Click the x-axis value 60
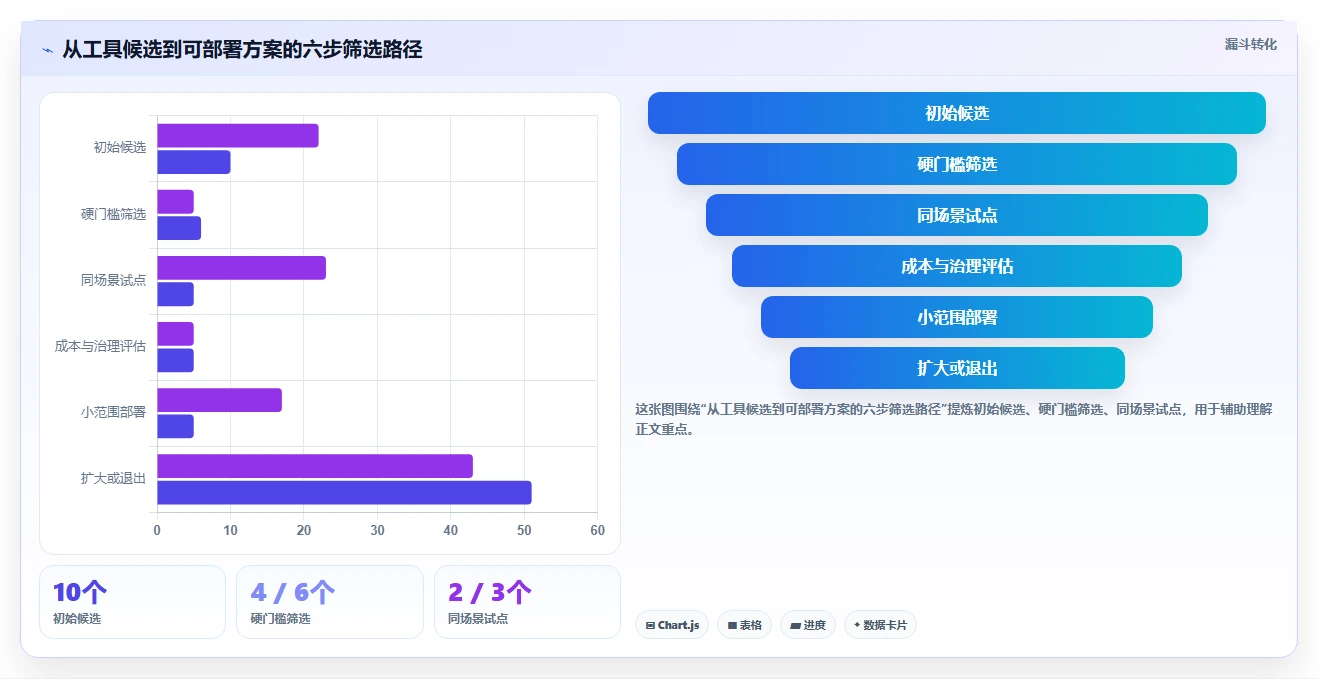Screen dimensions: 1318x679 597,531
